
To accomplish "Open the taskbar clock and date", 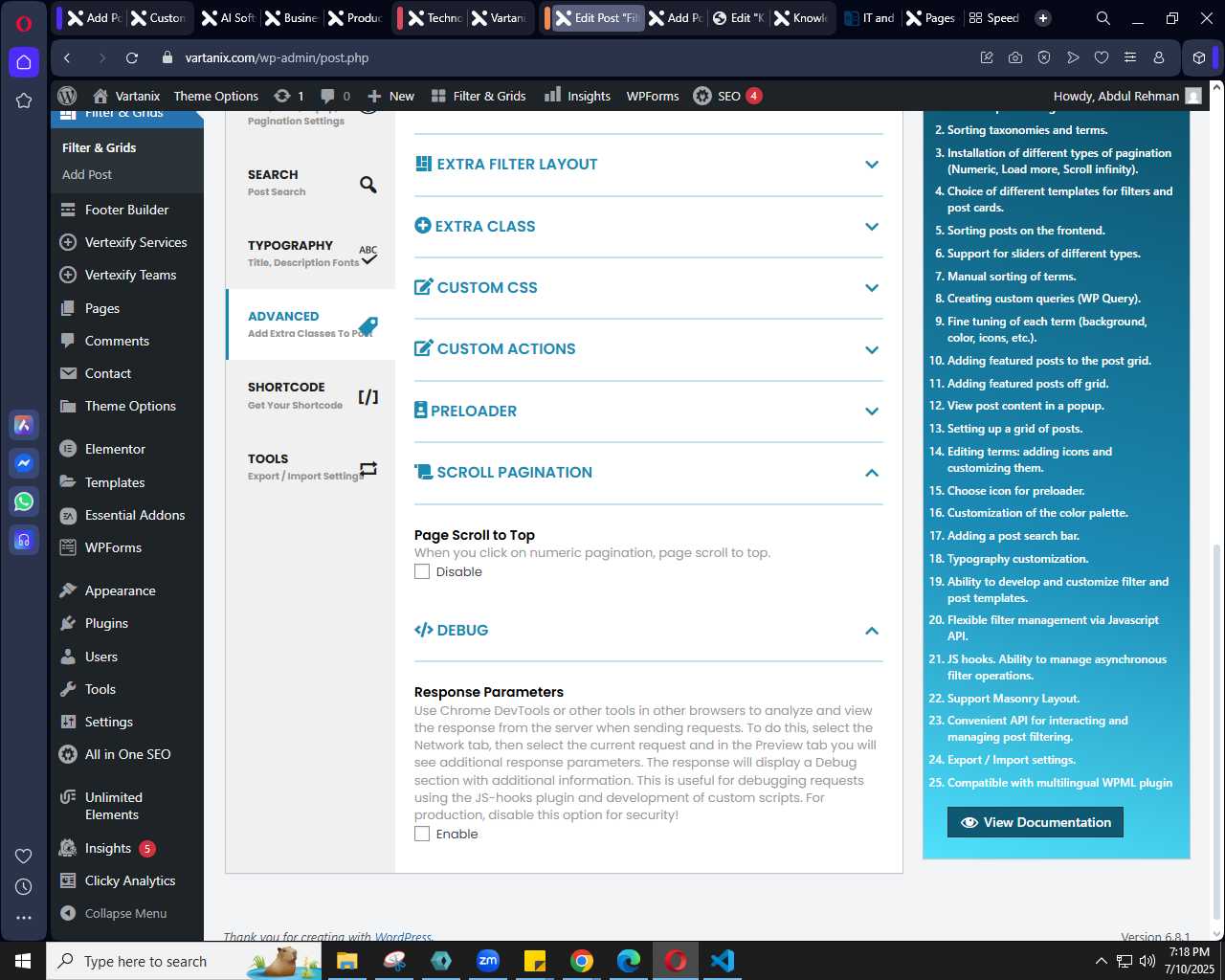I will point(1189,961).
